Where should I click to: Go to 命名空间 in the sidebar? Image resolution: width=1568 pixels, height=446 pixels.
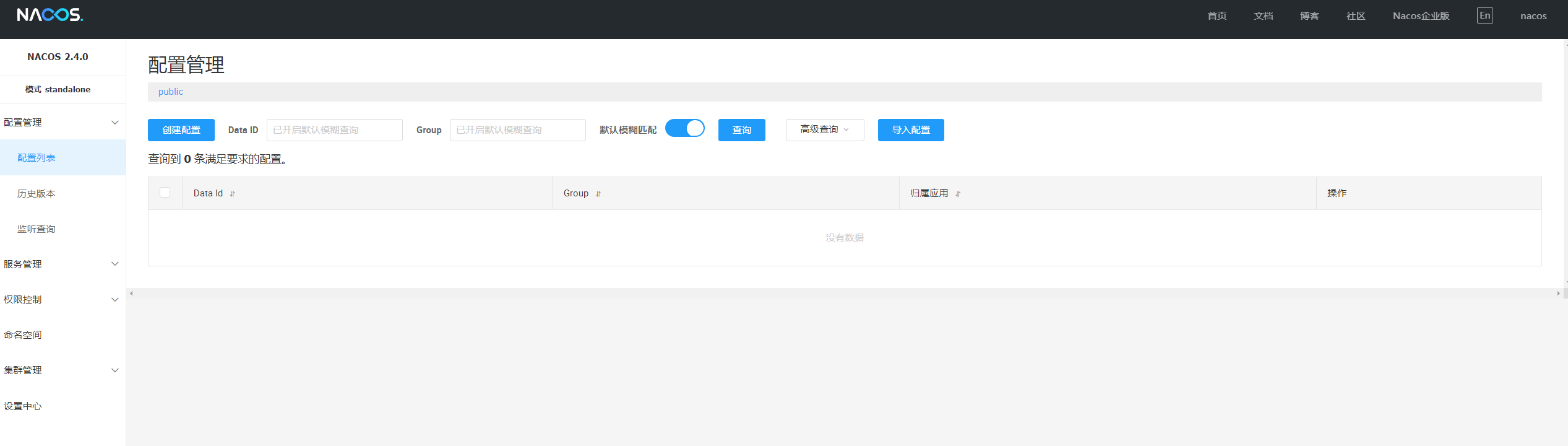(x=62, y=334)
